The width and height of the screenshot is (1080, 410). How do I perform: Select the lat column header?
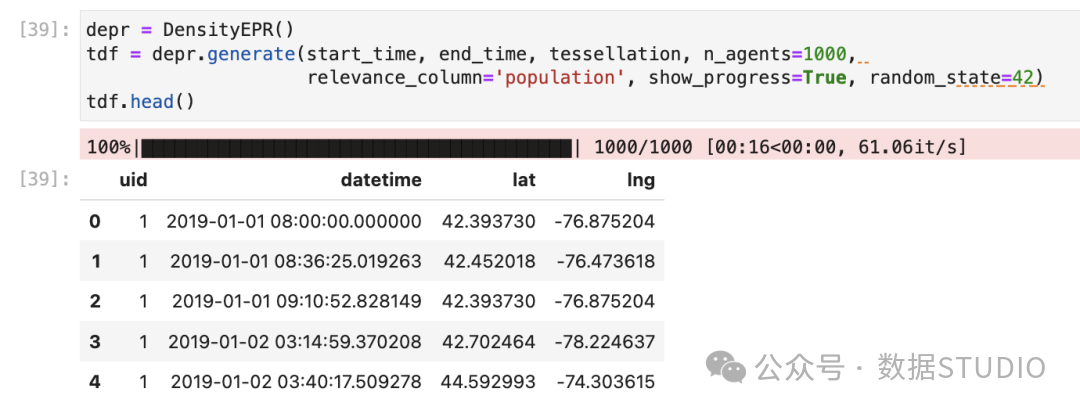click(x=523, y=180)
